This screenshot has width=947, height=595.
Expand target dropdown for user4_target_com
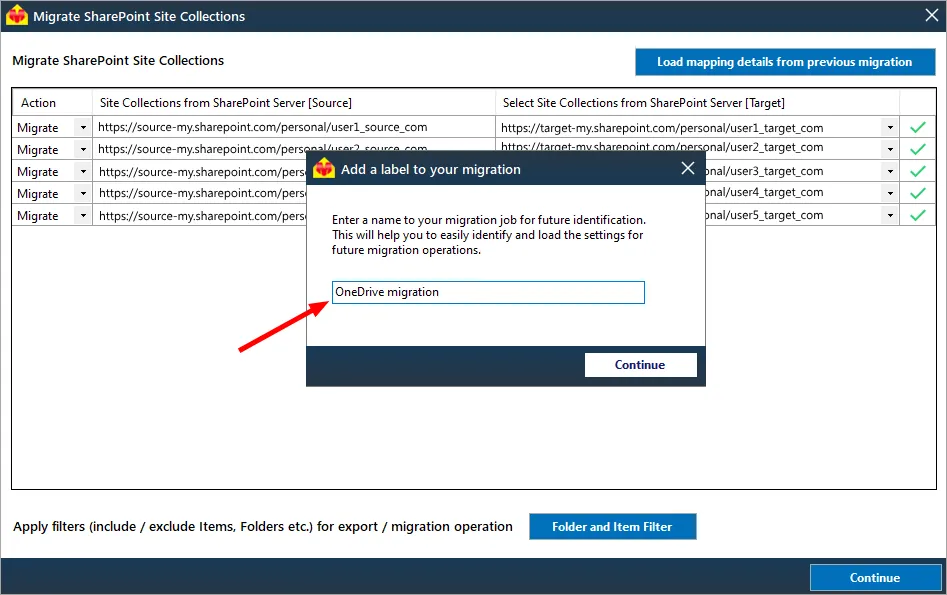(890, 193)
